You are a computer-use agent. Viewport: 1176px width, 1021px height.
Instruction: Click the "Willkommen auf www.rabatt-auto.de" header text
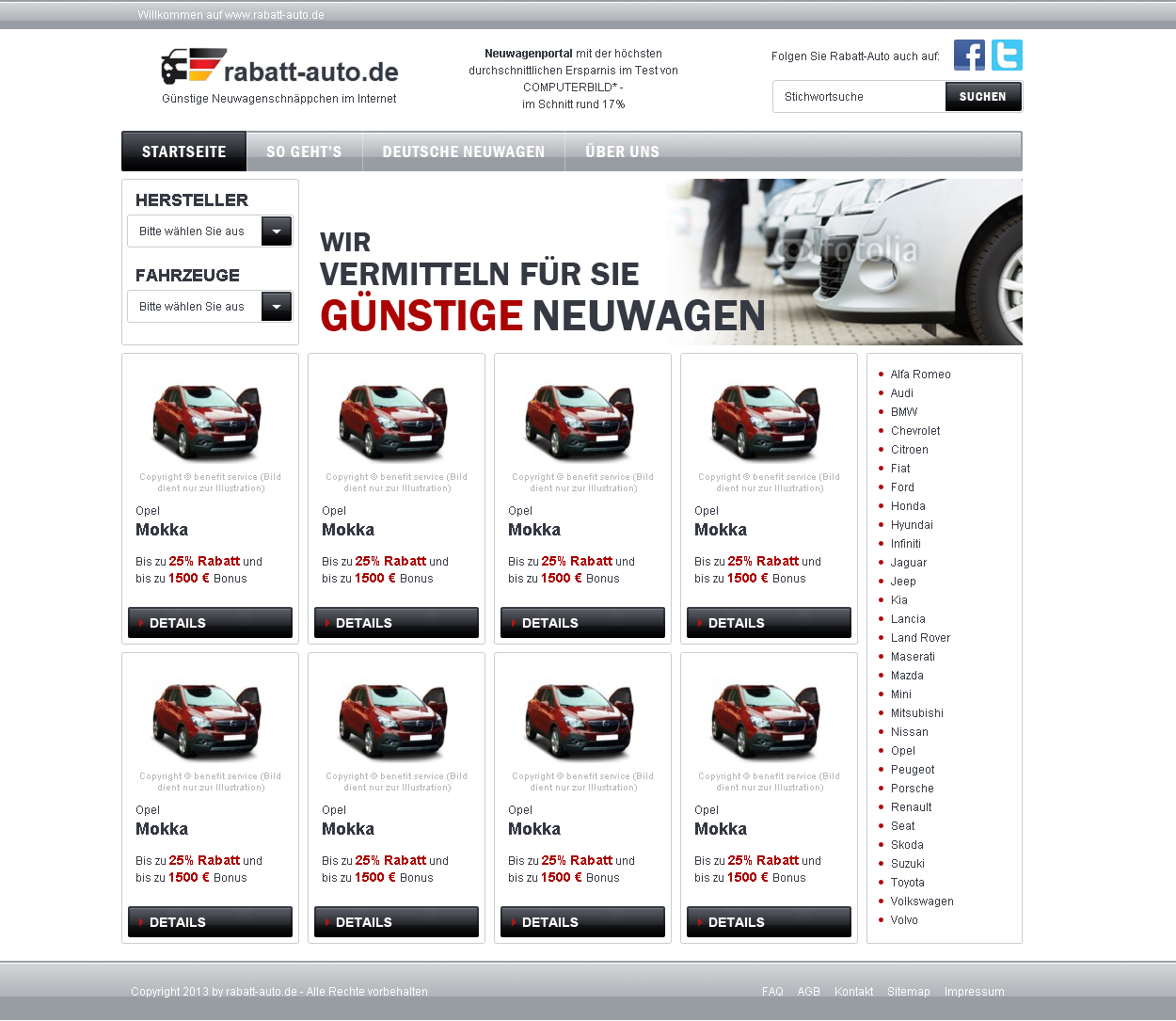point(230,15)
